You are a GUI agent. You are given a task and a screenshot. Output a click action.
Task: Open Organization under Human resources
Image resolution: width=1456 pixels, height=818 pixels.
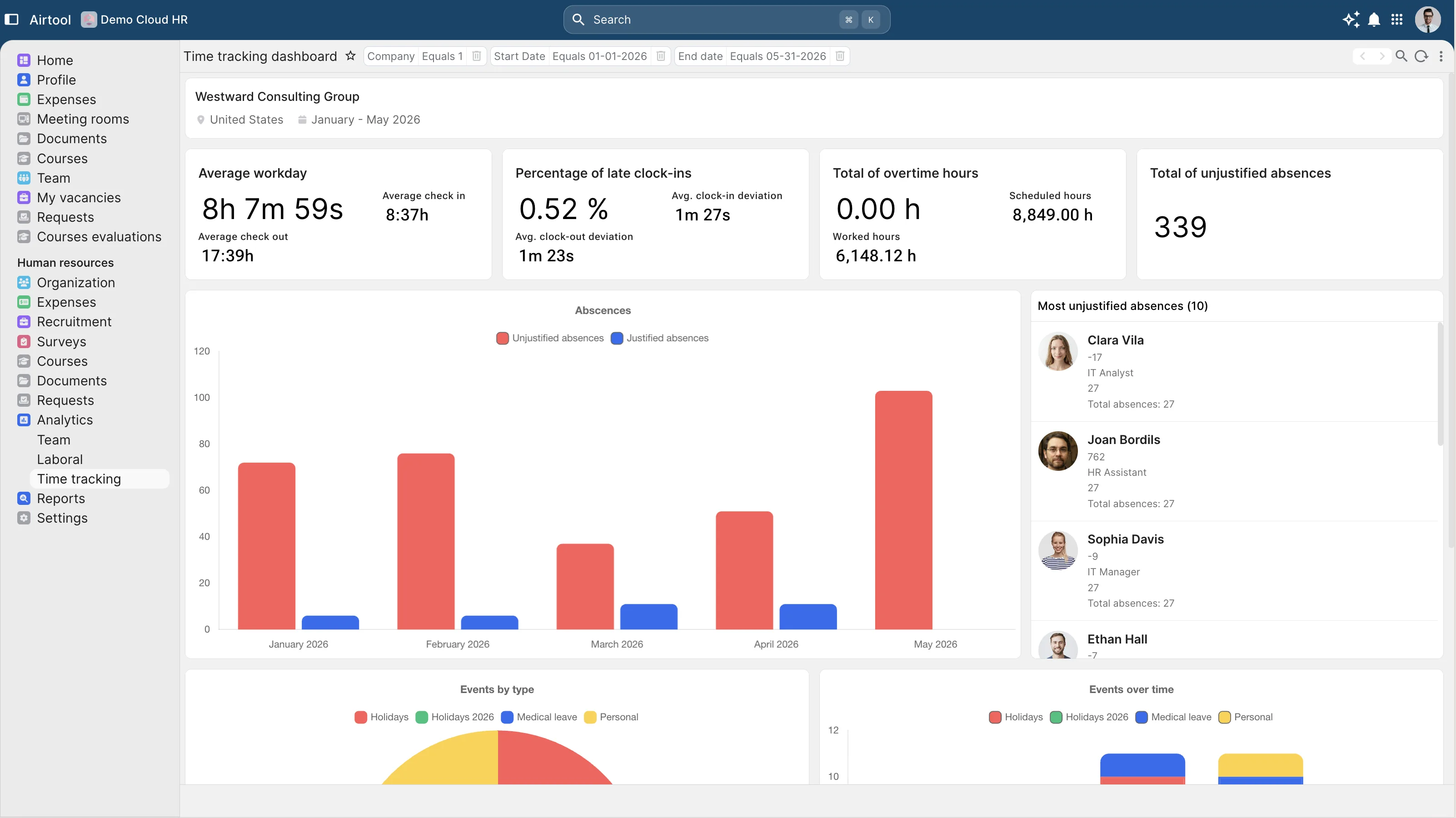(x=76, y=282)
